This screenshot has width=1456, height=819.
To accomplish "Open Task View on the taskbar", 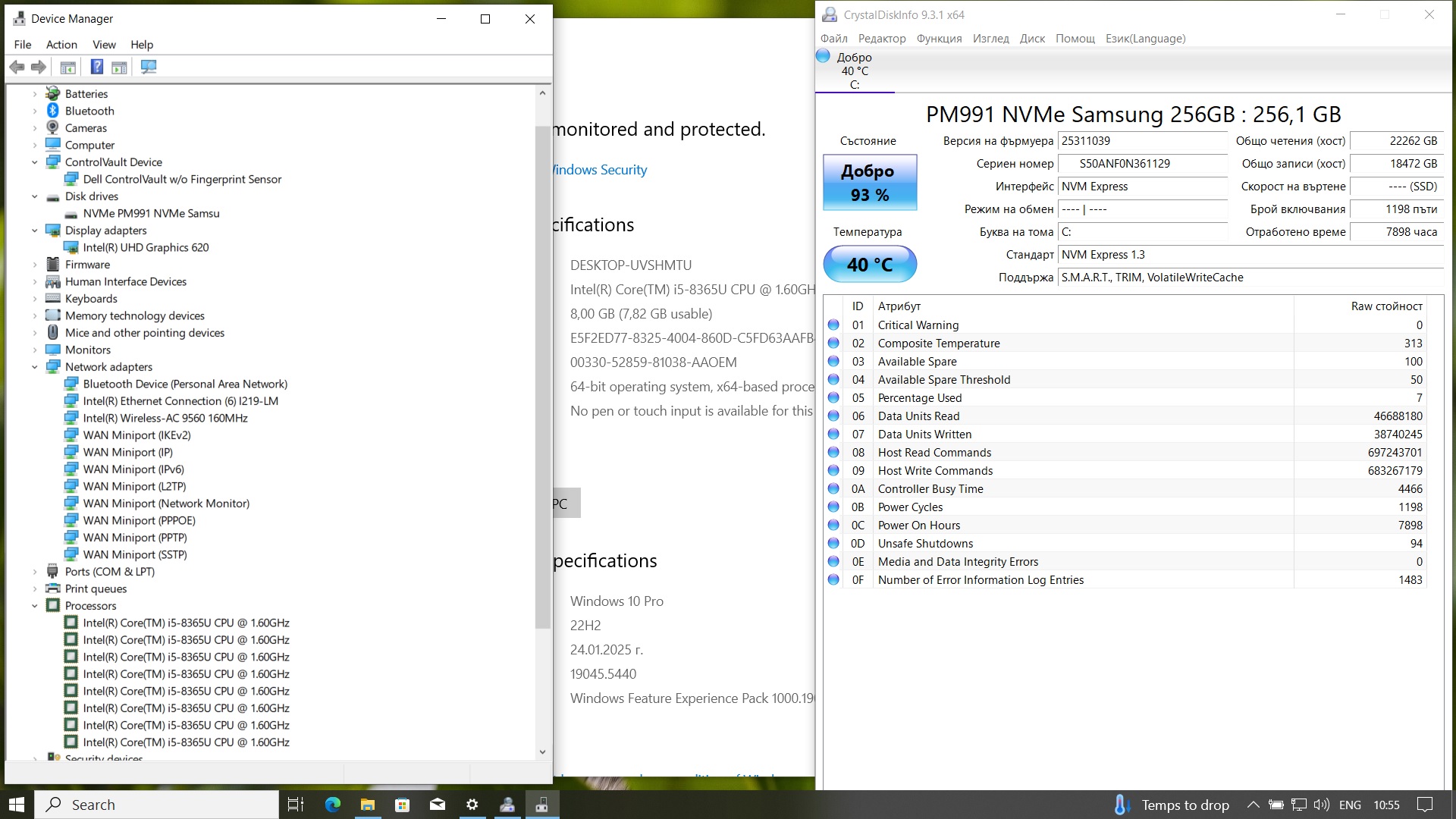I will tap(296, 805).
